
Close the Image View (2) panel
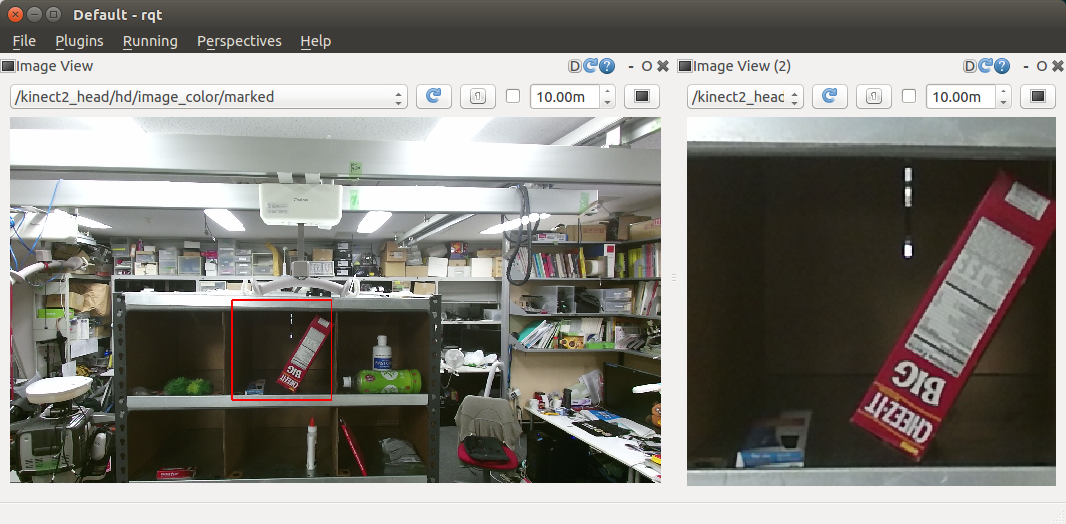pos(1058,66)
